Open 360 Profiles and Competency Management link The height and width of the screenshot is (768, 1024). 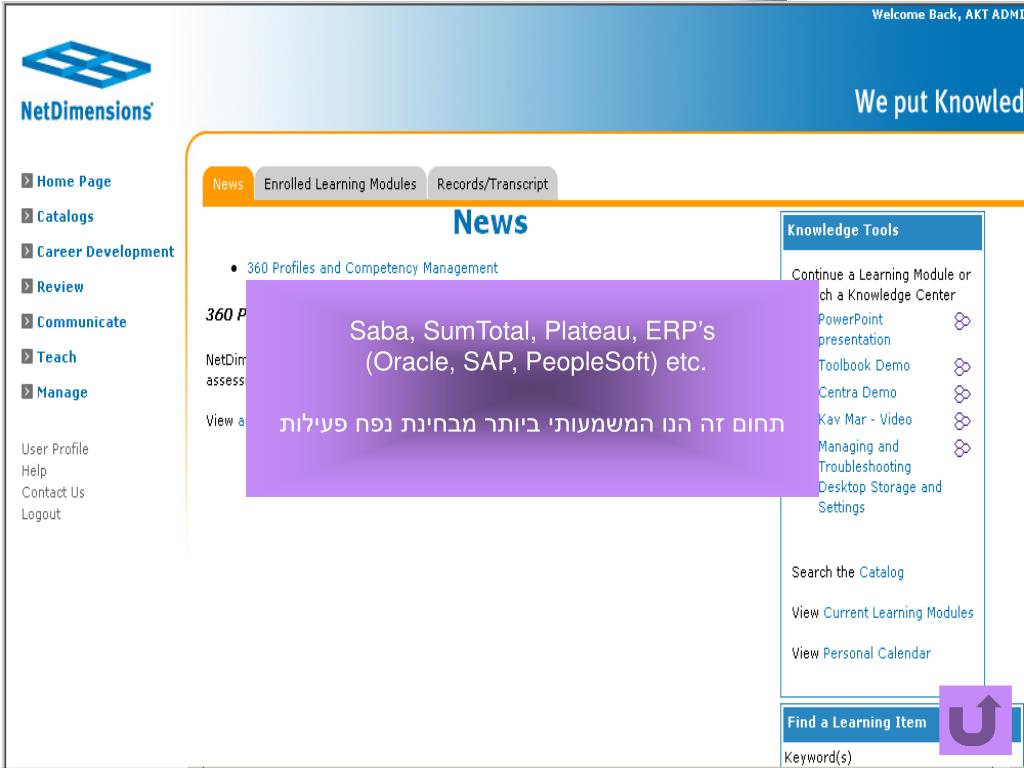click(x=372, y=268)
